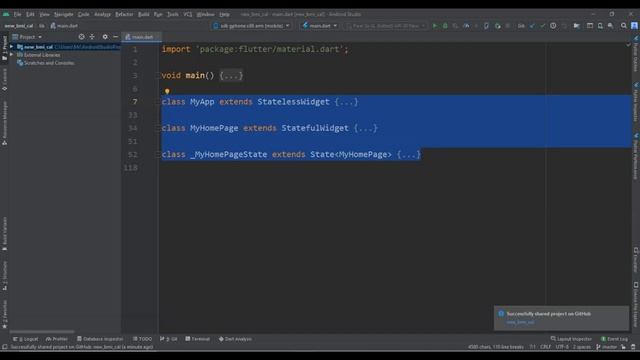The image size is (640, 360).
Task: Expand folded _MyHomePageState class body
Action: point(409,155)
